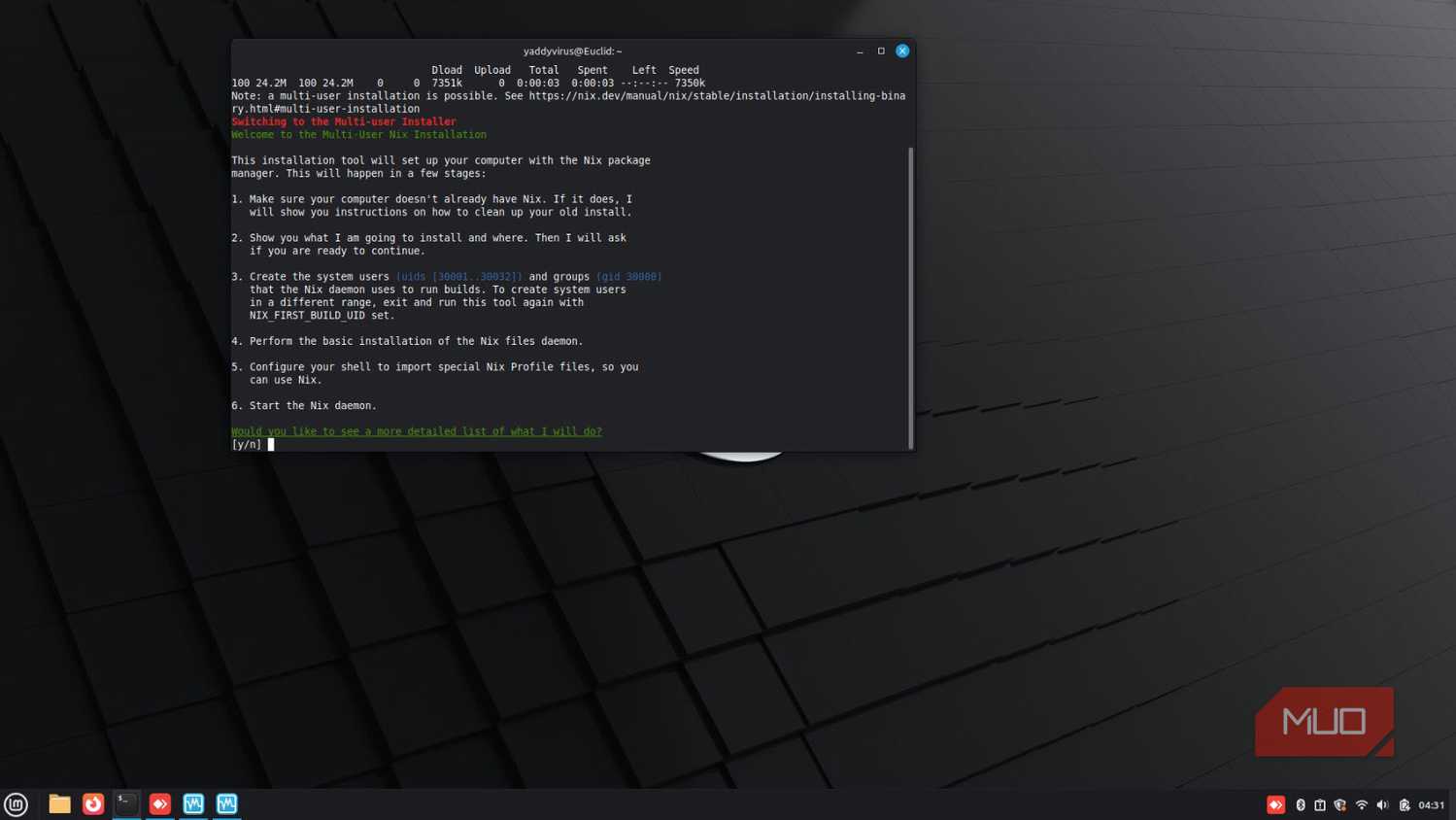The width and height of the screenshot is (1456, 820).
Task: Open System Monitor window next to AnyDesk
Action: pyautogui.click(x=193, y=804)
